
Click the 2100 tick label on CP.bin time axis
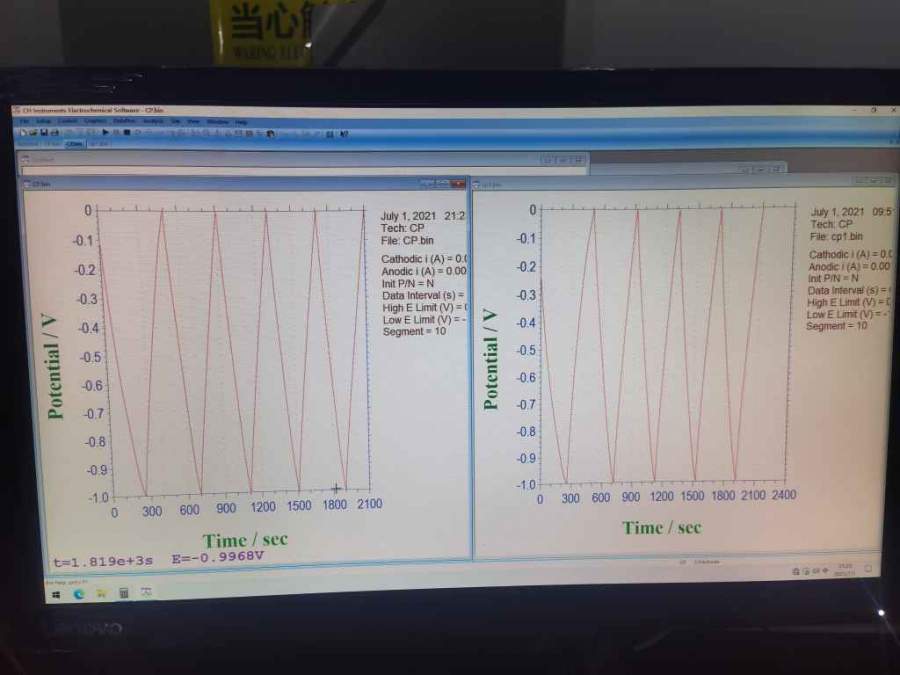coord(370,503)
